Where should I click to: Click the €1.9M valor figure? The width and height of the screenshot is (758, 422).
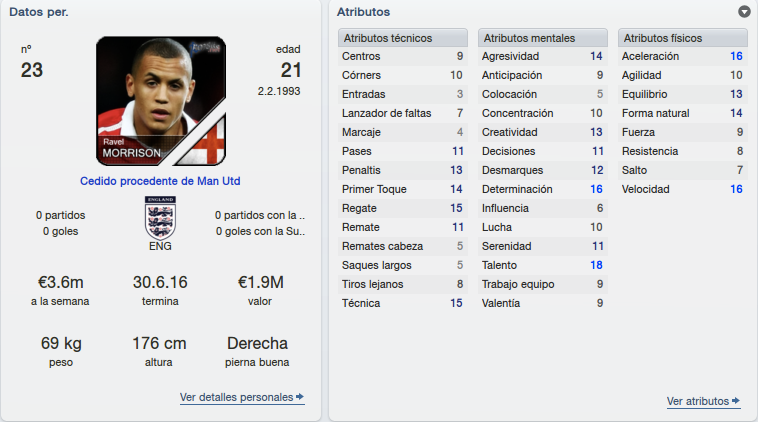tap(260, 282)
